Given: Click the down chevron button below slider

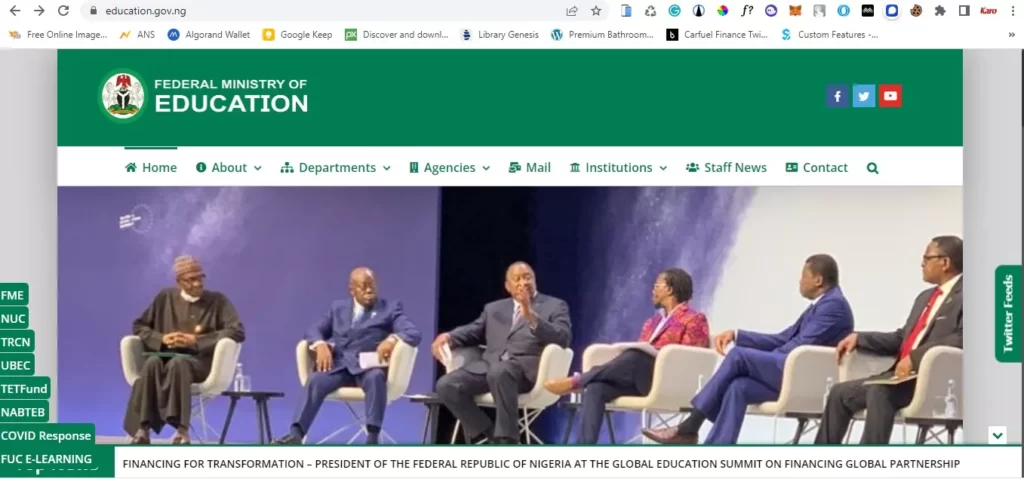Looking at the screenshot, I should tap(997, 435).
